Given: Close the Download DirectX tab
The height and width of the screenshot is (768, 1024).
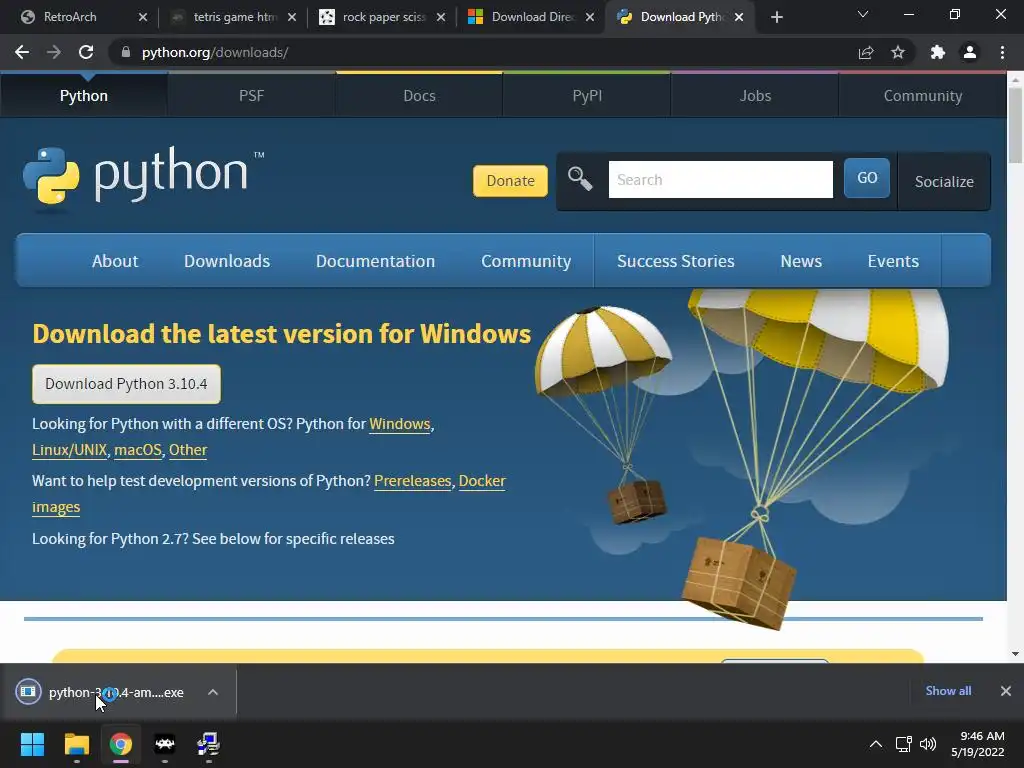Looking at the screenshot, I should pos(590,17).
